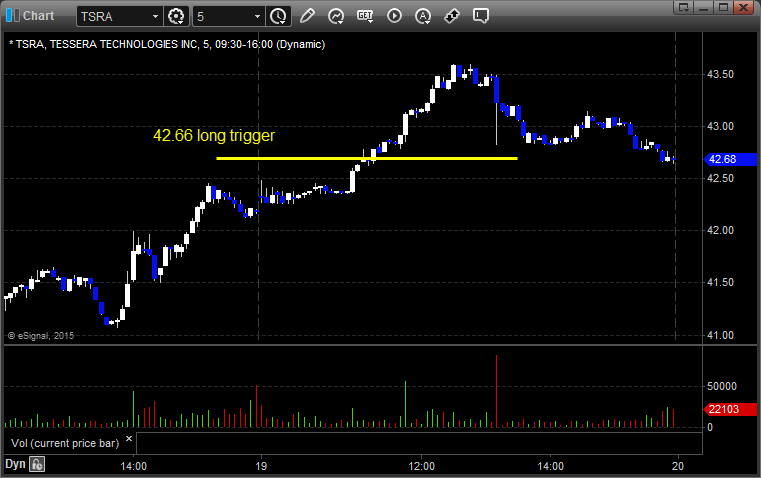Open the time template clock icon
This screenshot has width=761, height=478.
coord(279,16)
